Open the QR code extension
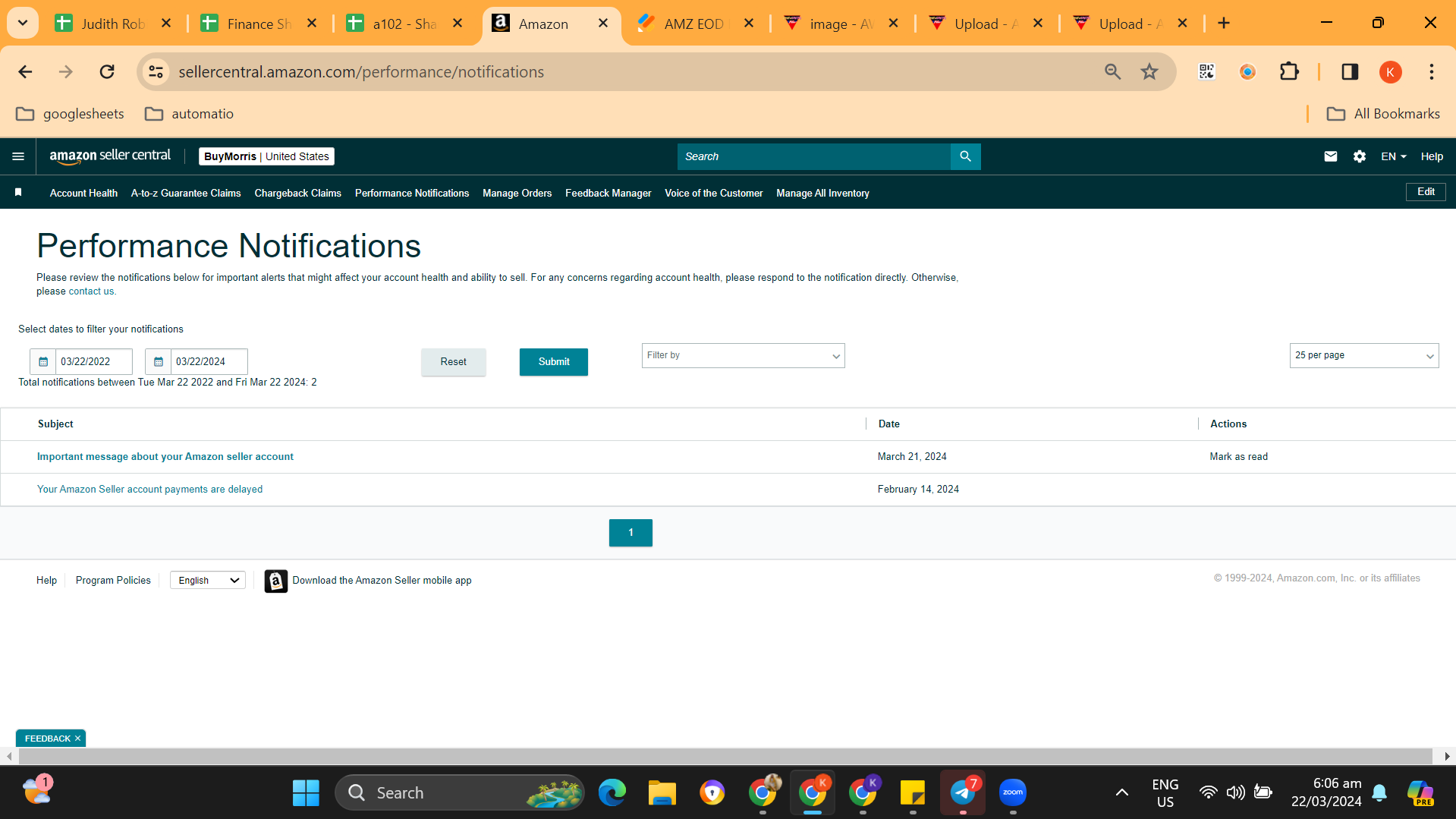This screenshot has width=1456, height=819. click(1206, 72)
